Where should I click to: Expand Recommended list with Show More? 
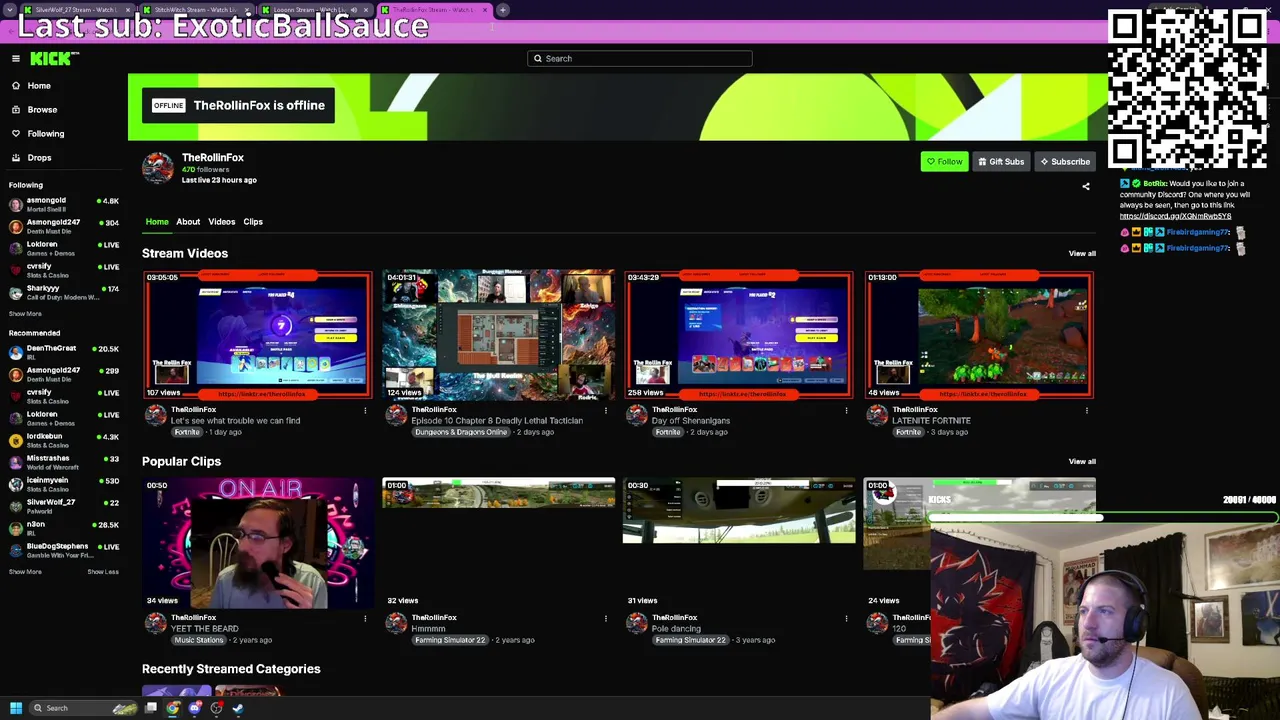coord(25,572)
